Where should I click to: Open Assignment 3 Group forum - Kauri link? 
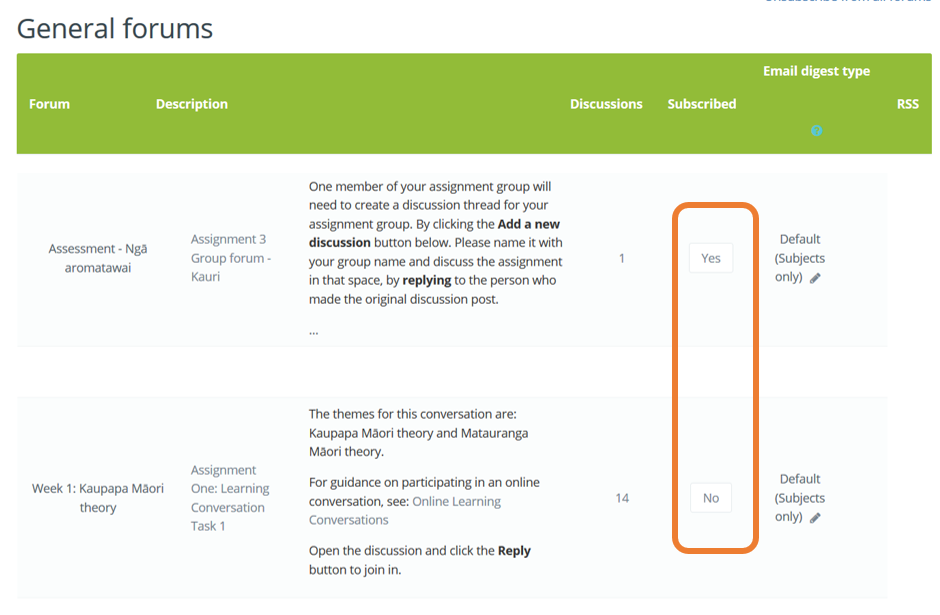coord(231,258)
